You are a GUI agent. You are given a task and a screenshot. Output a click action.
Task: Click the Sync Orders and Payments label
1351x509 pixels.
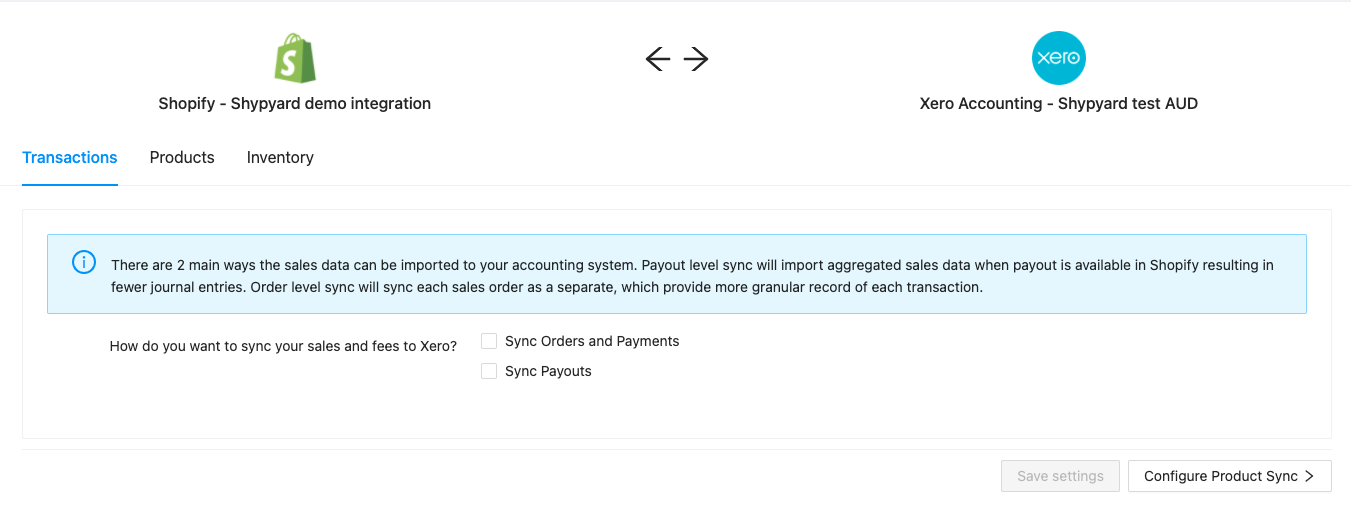pyautogui.click(x=591, y=341)
